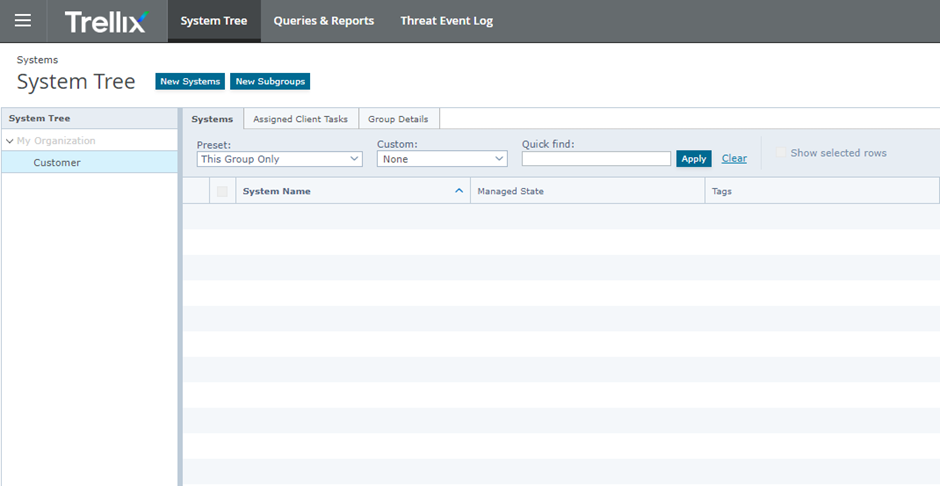The image size is (940, 486).
Task: Open the hamburger navigation menu
Action: (22, 21)
